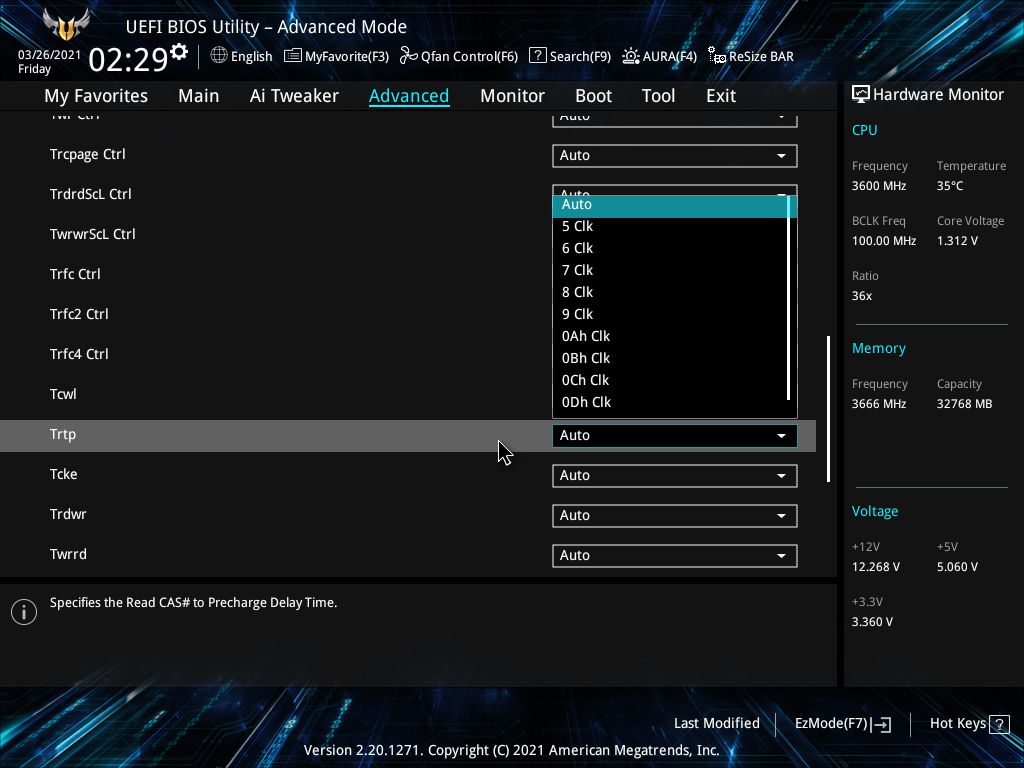Click the EzMode exit arrow icon

coord(881,724)
